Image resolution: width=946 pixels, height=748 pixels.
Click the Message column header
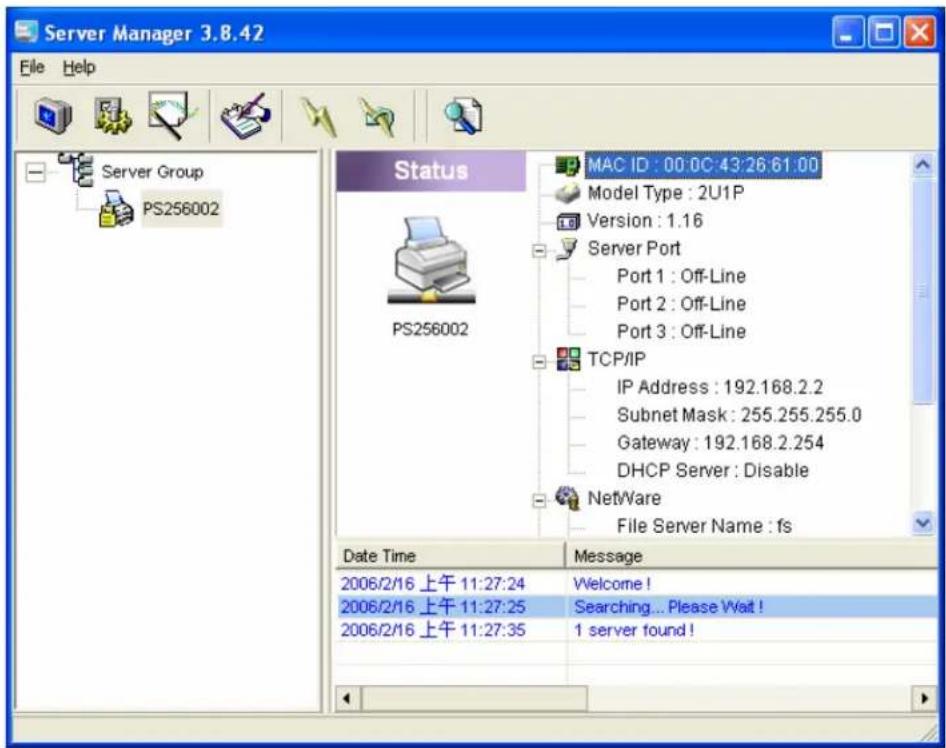752,556
